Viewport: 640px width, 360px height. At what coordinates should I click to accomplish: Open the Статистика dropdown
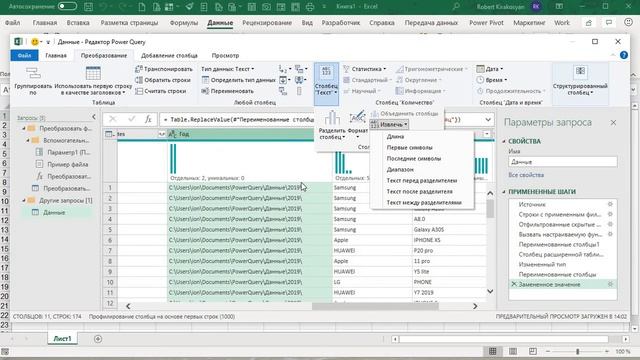coord(364,69)
